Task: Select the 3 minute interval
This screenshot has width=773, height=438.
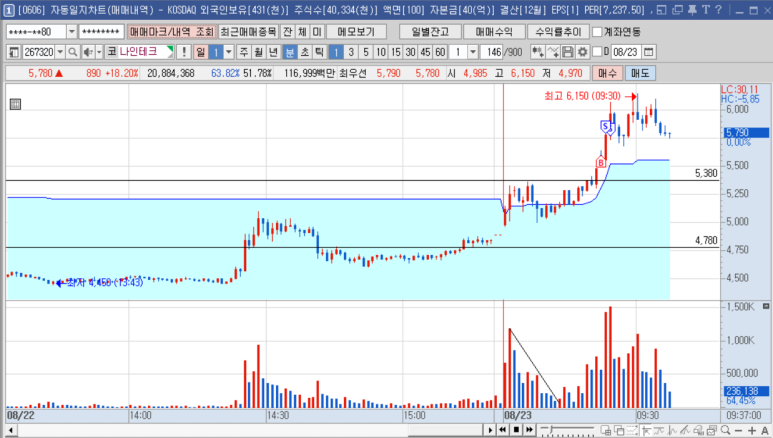Action: (x=351, y=52)
